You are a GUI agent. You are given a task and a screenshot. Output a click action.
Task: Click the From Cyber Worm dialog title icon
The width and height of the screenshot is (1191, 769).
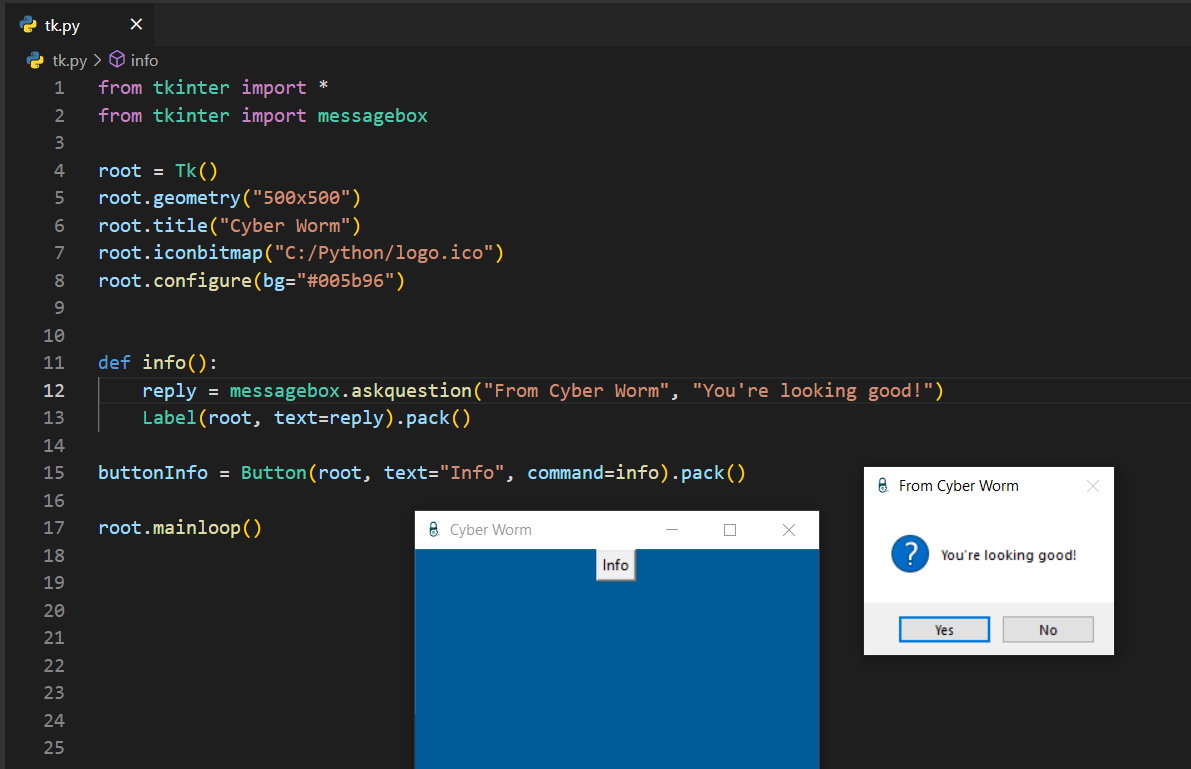tap(882, 486)
